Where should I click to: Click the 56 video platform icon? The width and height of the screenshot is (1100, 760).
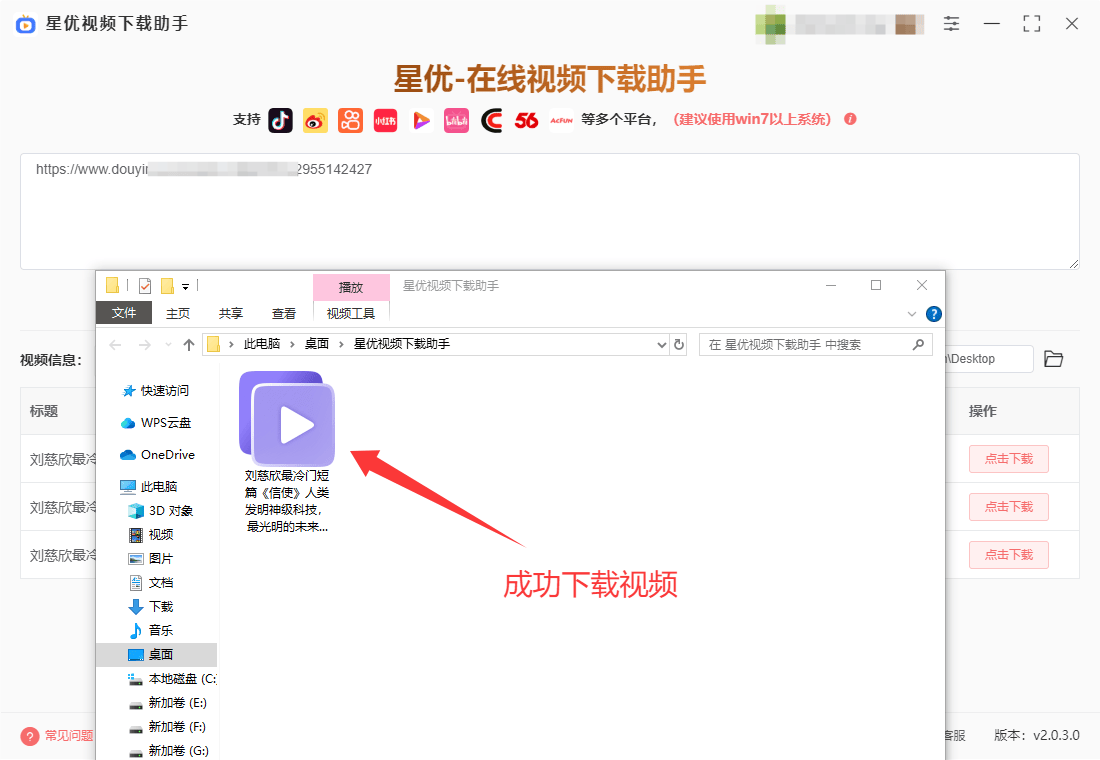[527, 119]
